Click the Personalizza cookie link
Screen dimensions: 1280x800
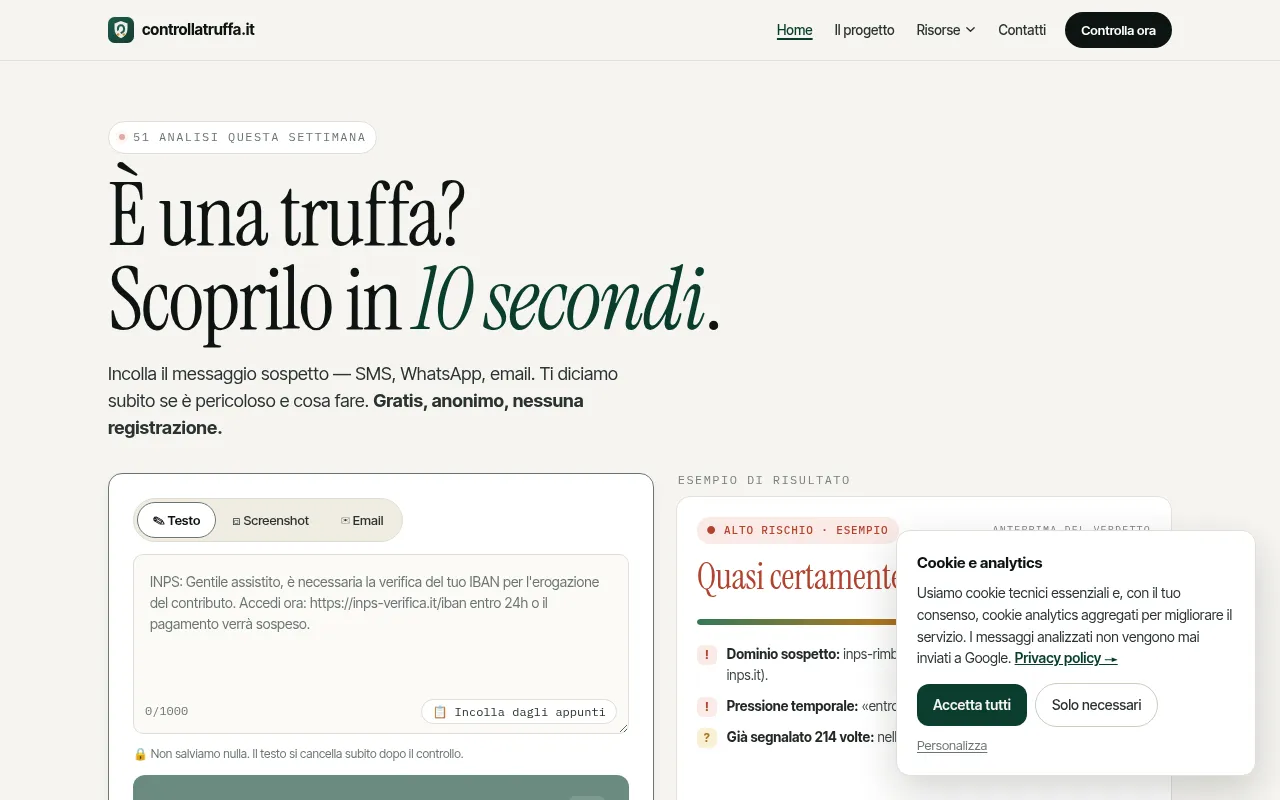tap(952, 746)
